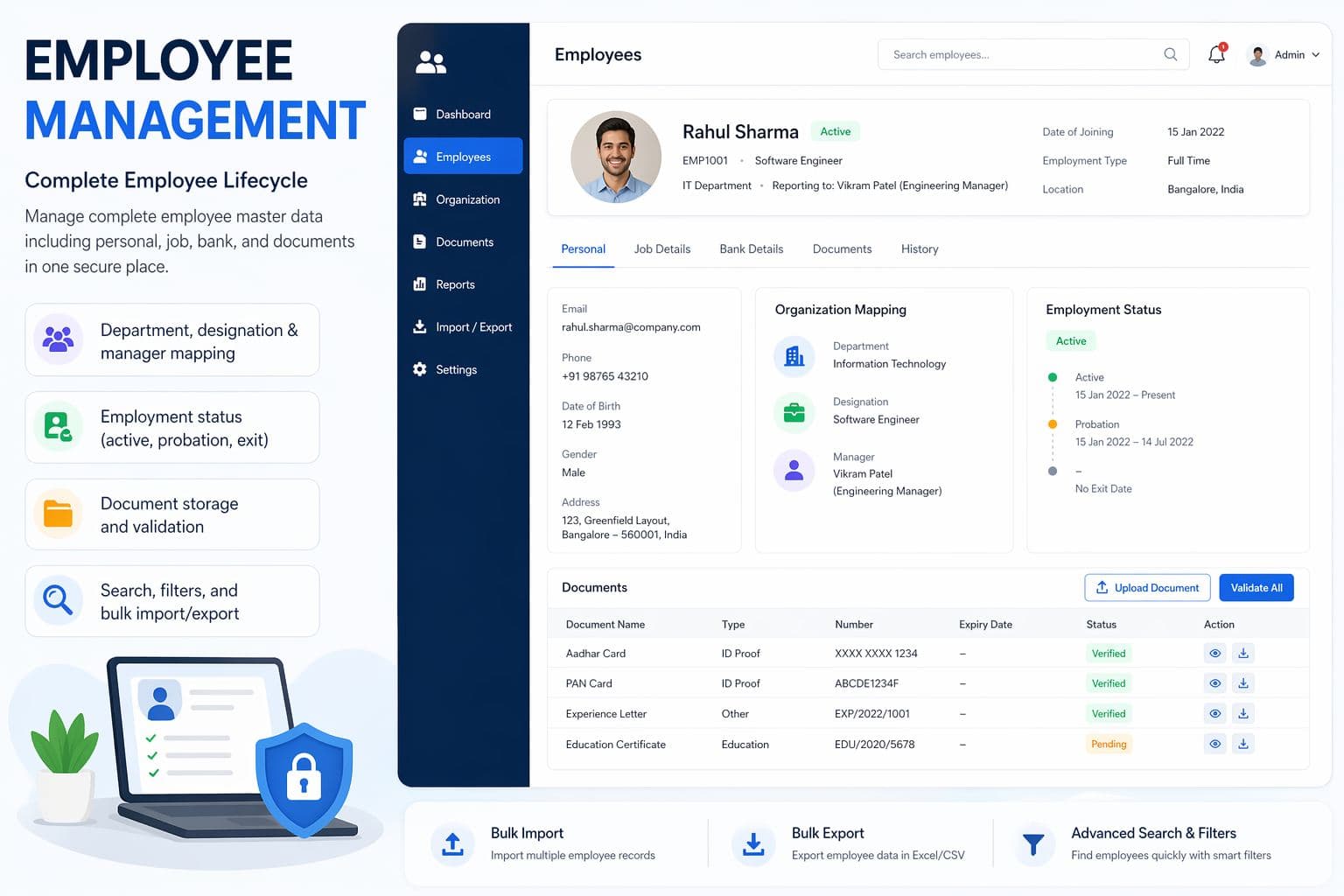The width and height of the screenshot is (1344, 896).
Task: Click the search filters magnifier feature icon
Action: 59,600
